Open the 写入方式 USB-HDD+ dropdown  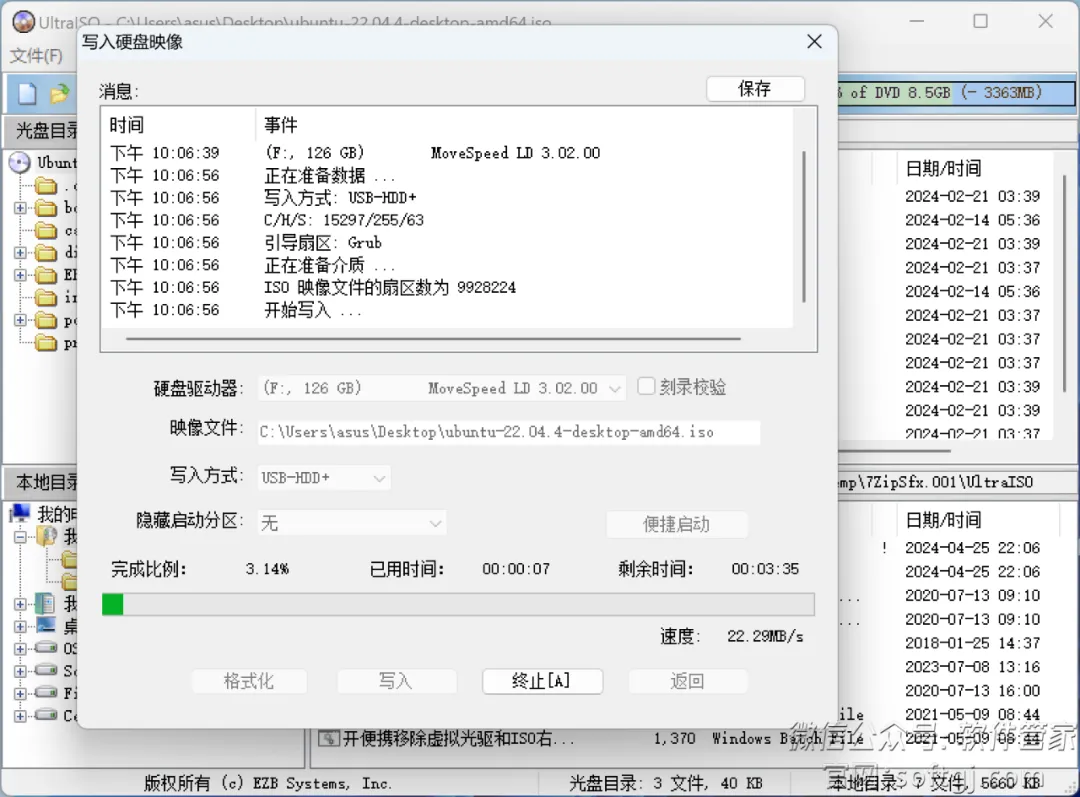pos(379,478)
